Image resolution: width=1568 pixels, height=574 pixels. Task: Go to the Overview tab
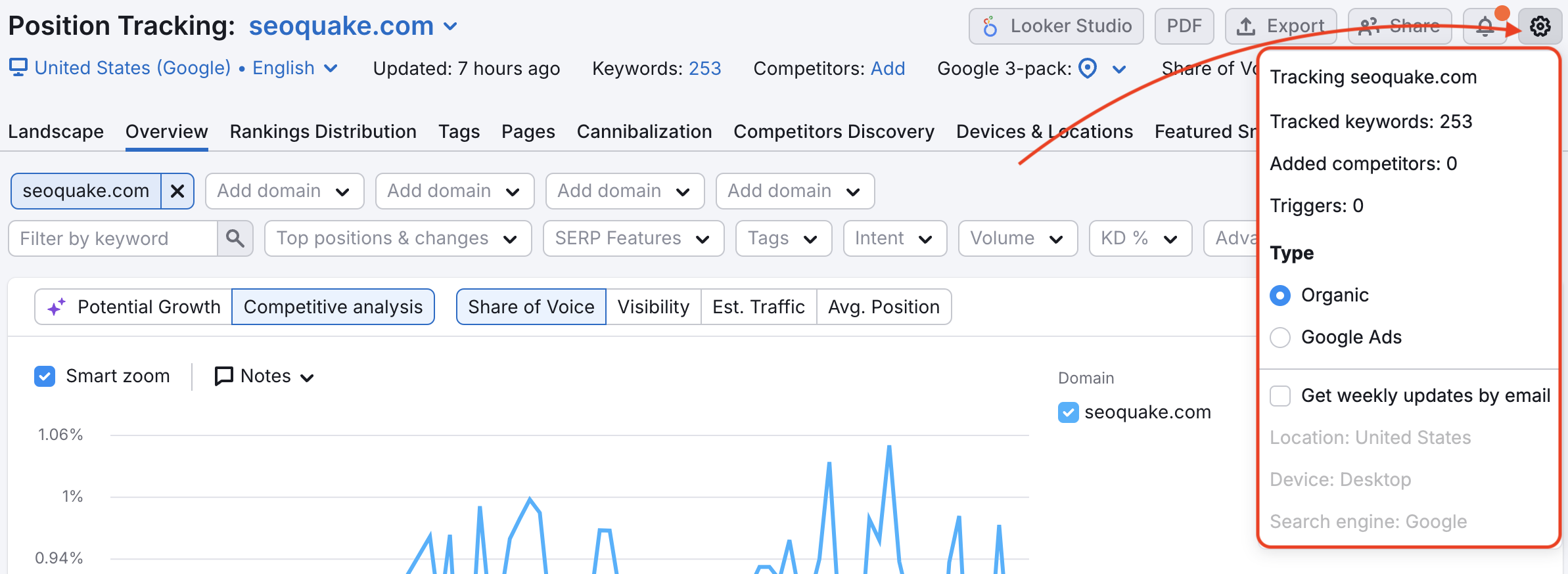tap(167, 131)
